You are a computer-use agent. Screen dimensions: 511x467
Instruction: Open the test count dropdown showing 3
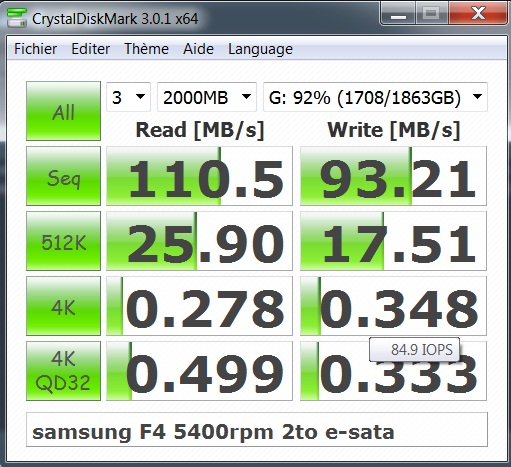click(128, 97)
